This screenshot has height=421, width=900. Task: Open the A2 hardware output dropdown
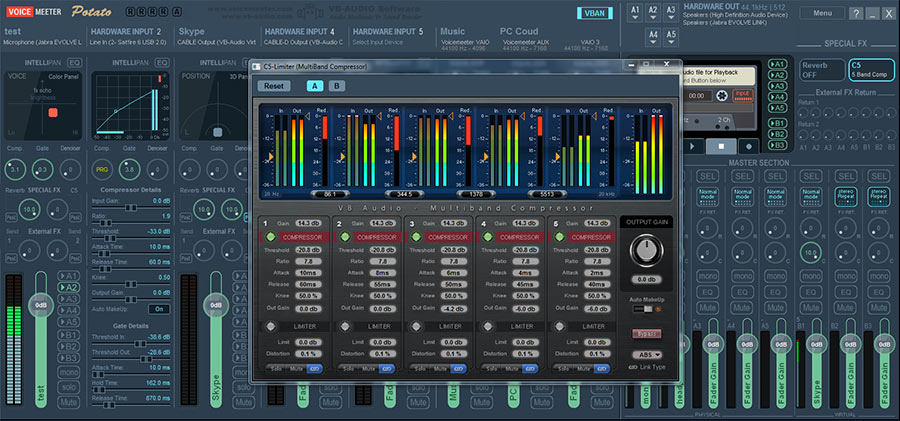(653, 14)
